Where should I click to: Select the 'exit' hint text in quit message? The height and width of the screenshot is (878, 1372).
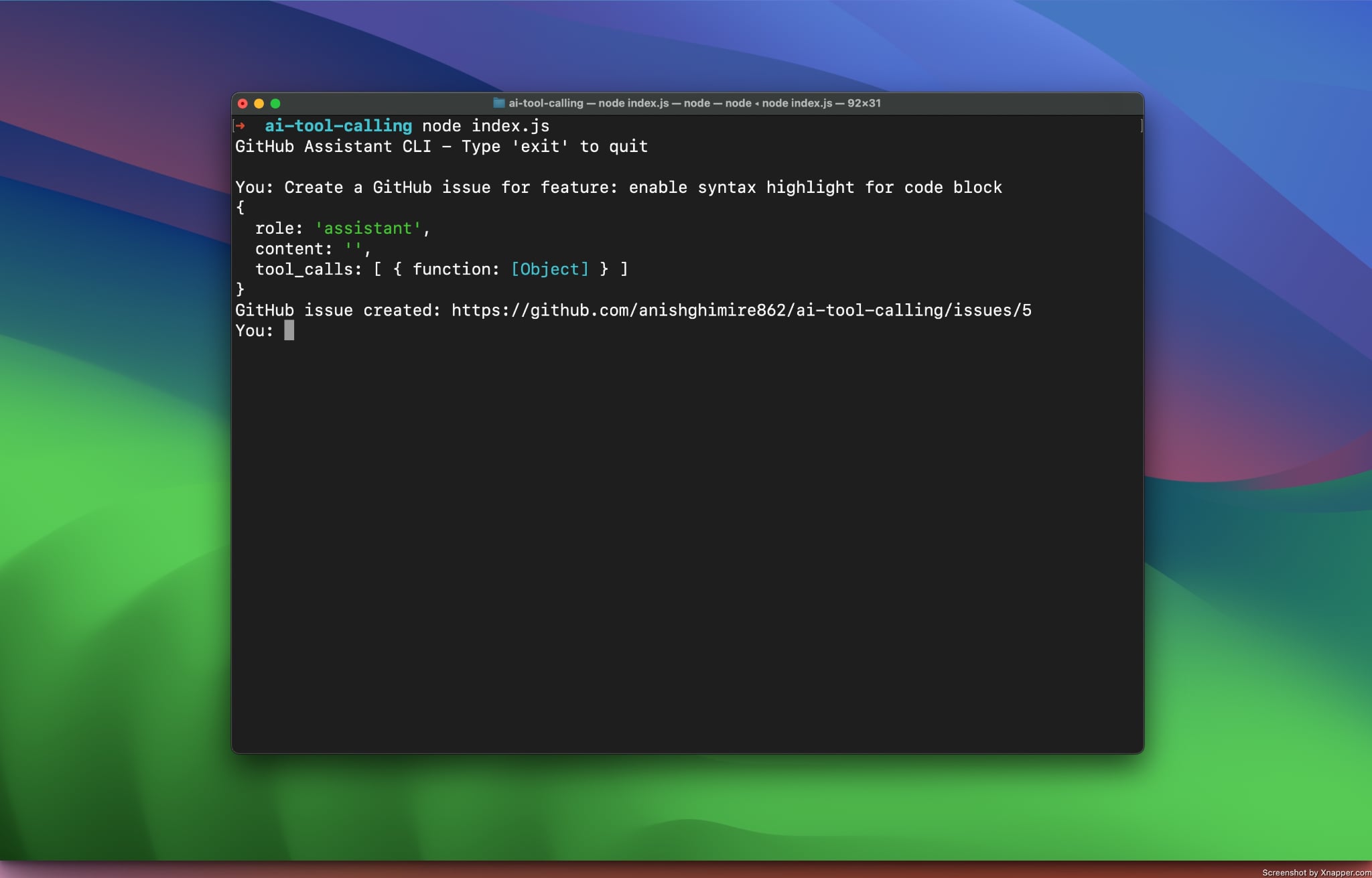point(539,146)
